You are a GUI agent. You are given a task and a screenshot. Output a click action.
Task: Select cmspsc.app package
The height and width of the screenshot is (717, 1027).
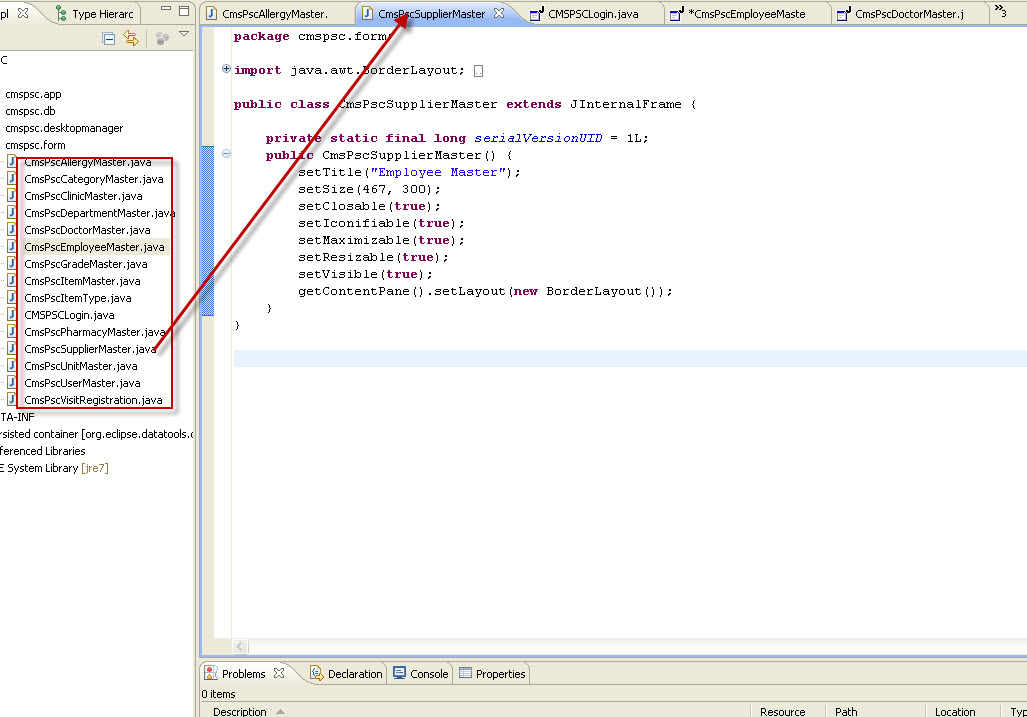coord(33,94)
